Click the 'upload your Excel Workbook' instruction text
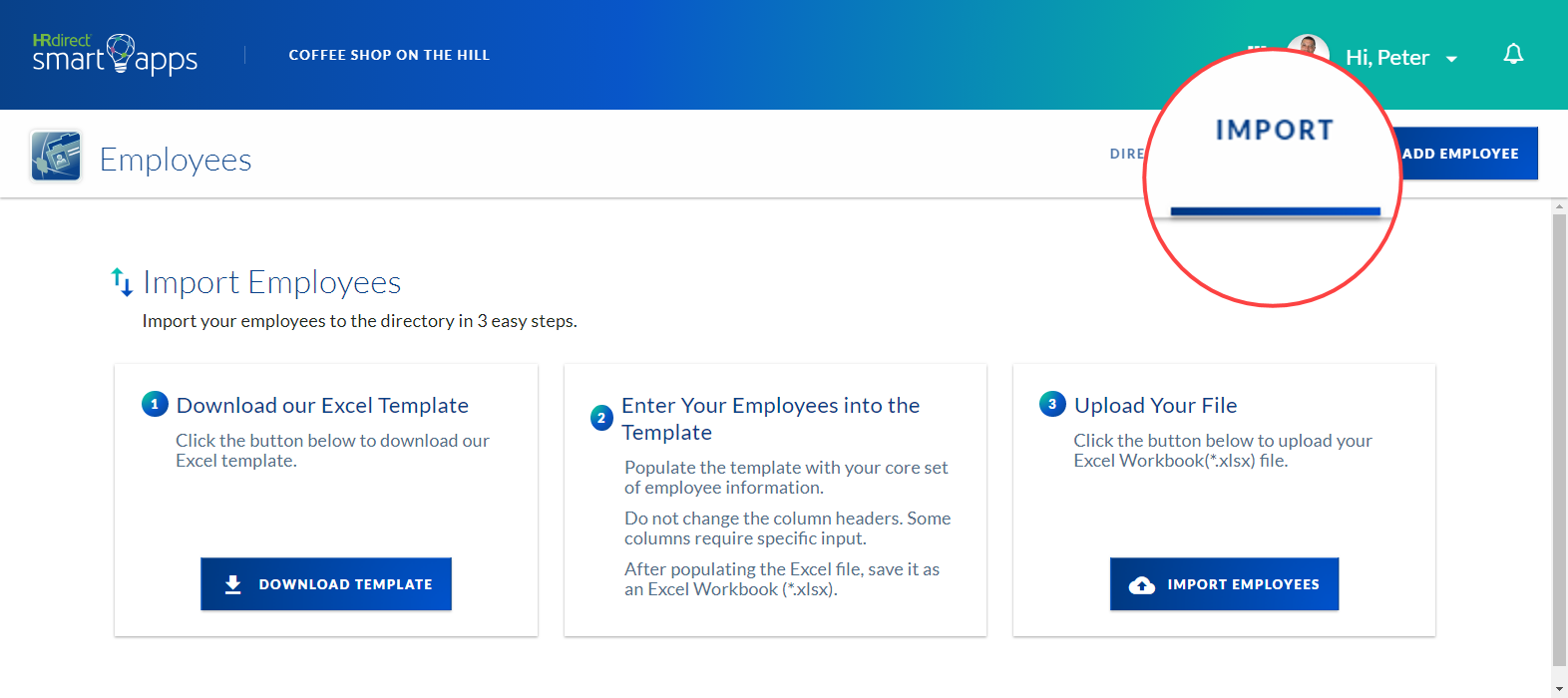The height and width of the screenshot is (698, 1568). pos(1223,451)
